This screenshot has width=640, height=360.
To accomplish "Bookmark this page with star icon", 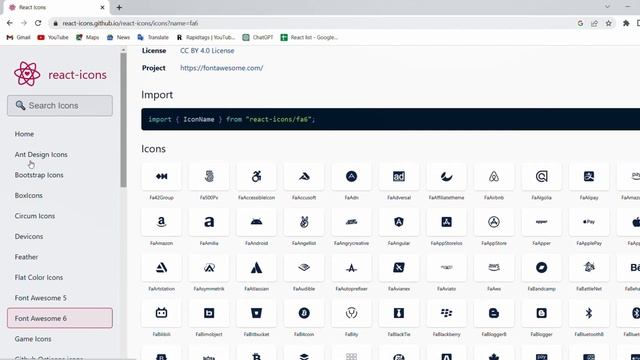I will (x=609, y=23).
